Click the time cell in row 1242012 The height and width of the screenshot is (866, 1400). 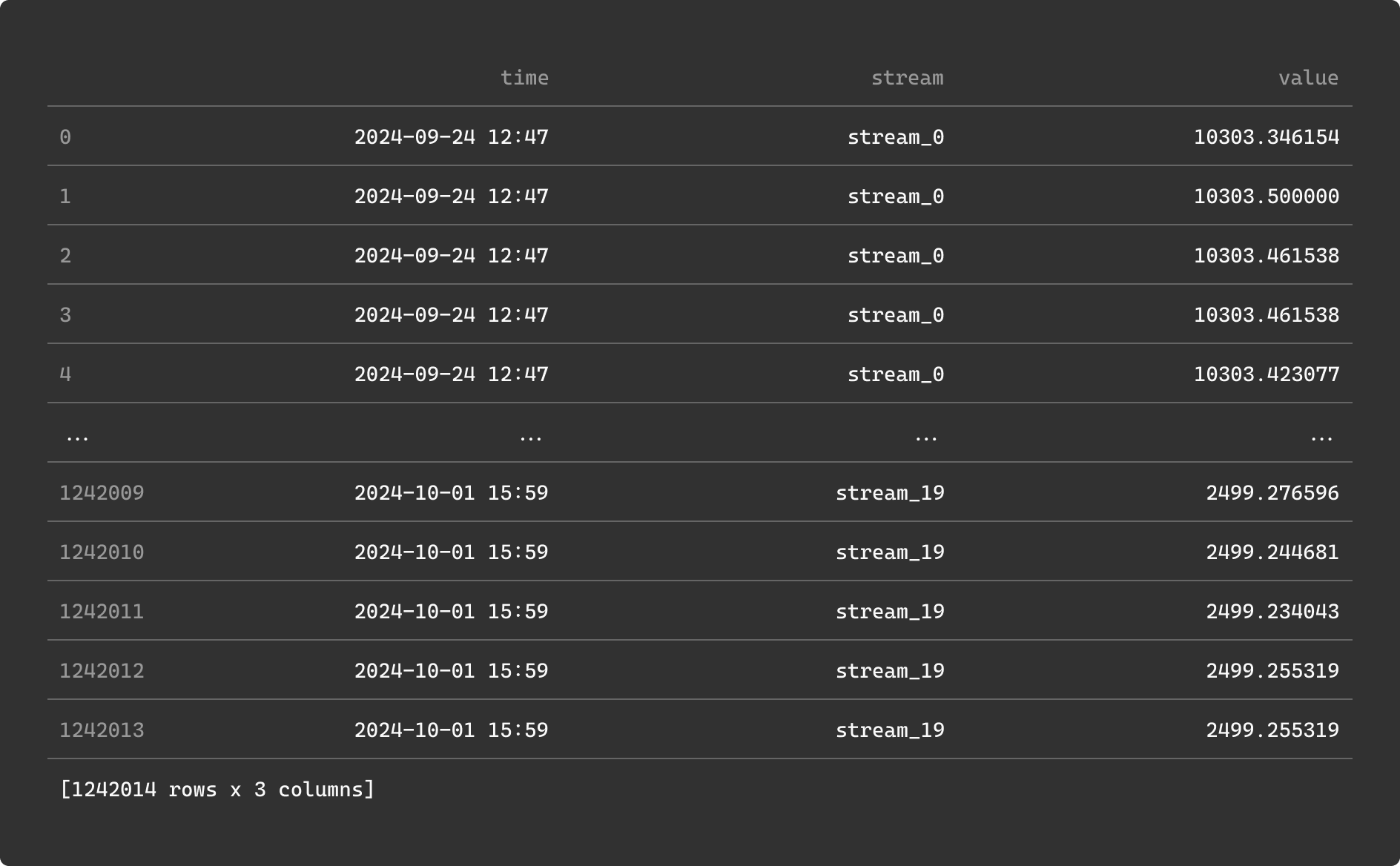click(451, 671)
